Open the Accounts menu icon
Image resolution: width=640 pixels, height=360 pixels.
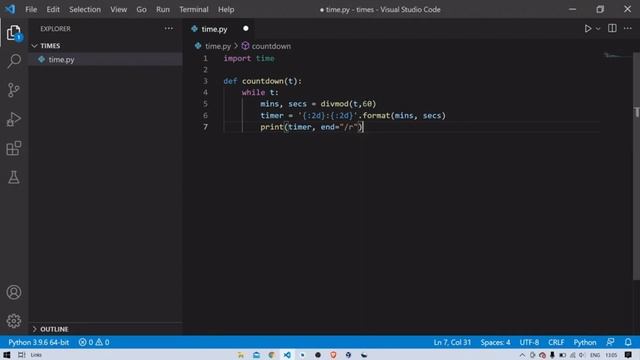14,292
